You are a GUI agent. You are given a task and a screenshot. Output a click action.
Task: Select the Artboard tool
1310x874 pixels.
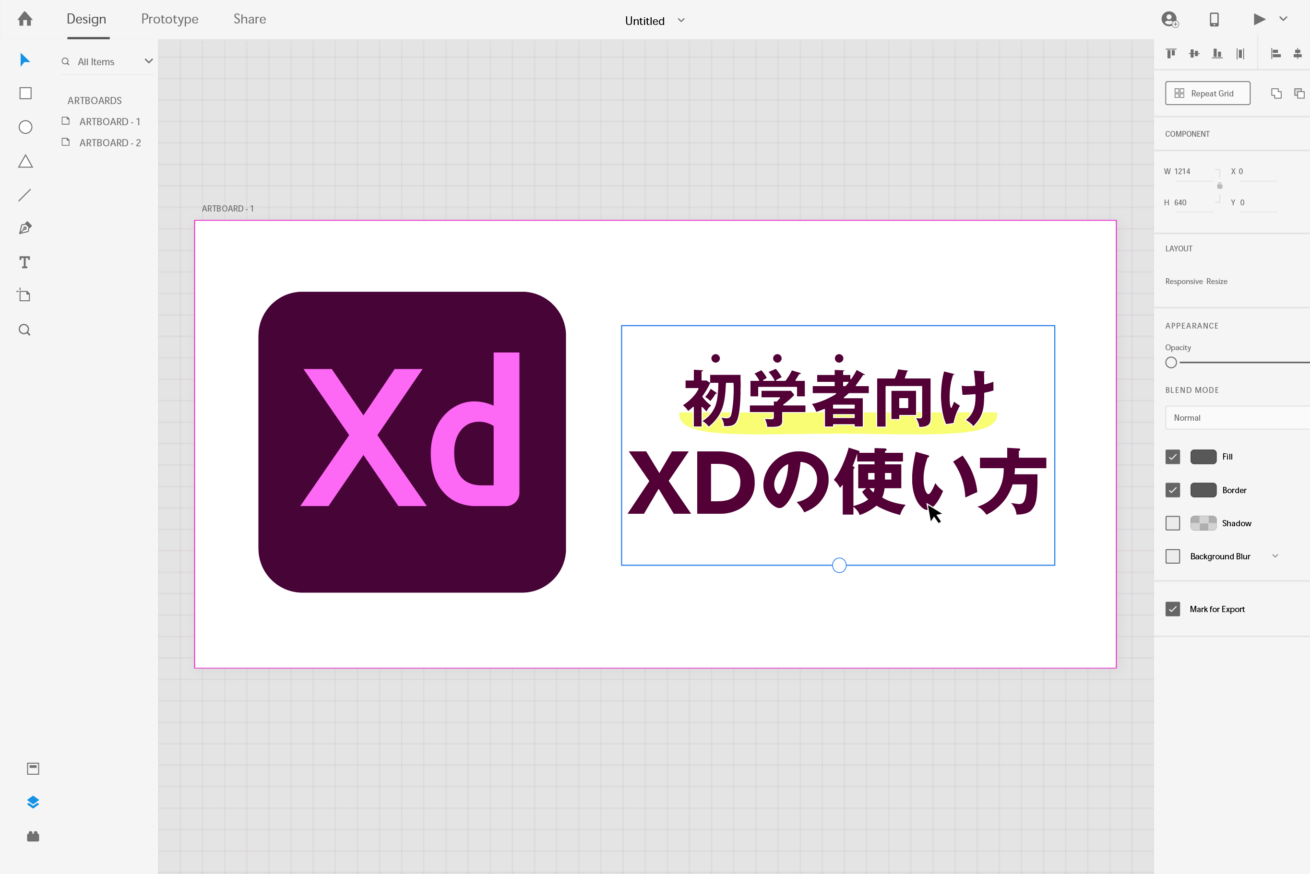point(25,295)
